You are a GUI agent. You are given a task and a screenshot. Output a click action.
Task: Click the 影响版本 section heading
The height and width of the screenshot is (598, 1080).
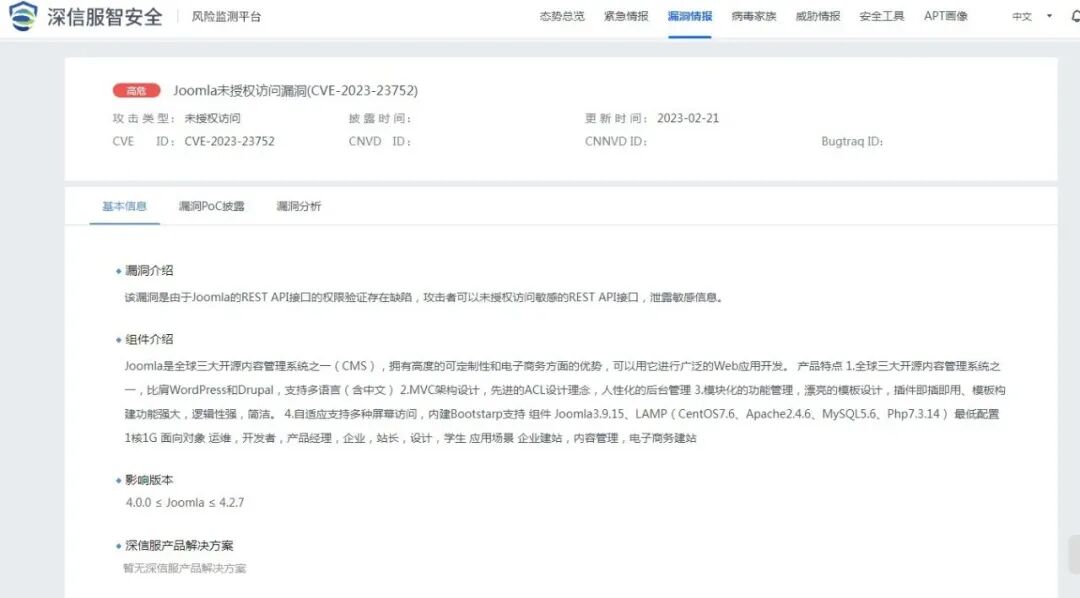(149, 480)
